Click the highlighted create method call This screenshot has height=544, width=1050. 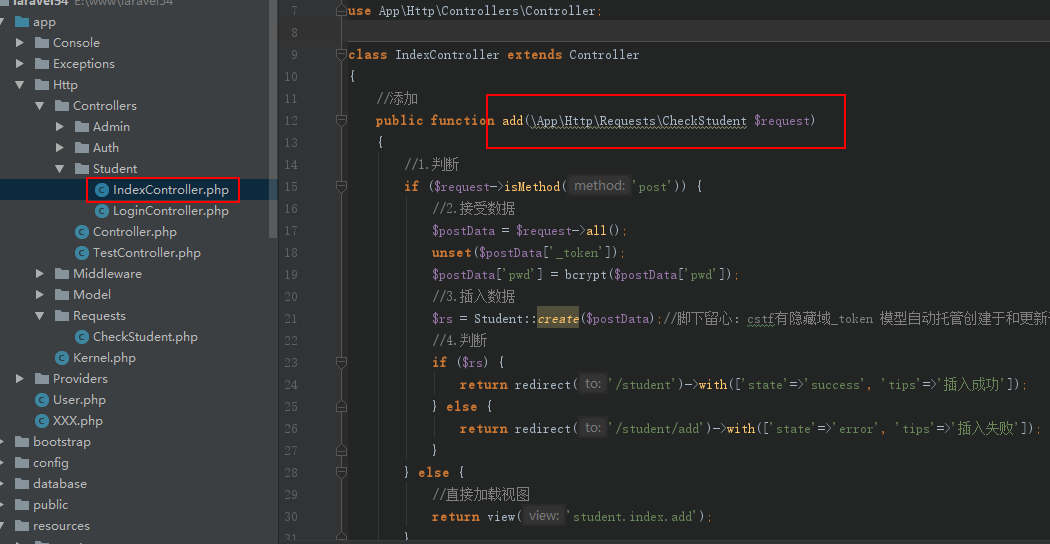tap(558, 319)
